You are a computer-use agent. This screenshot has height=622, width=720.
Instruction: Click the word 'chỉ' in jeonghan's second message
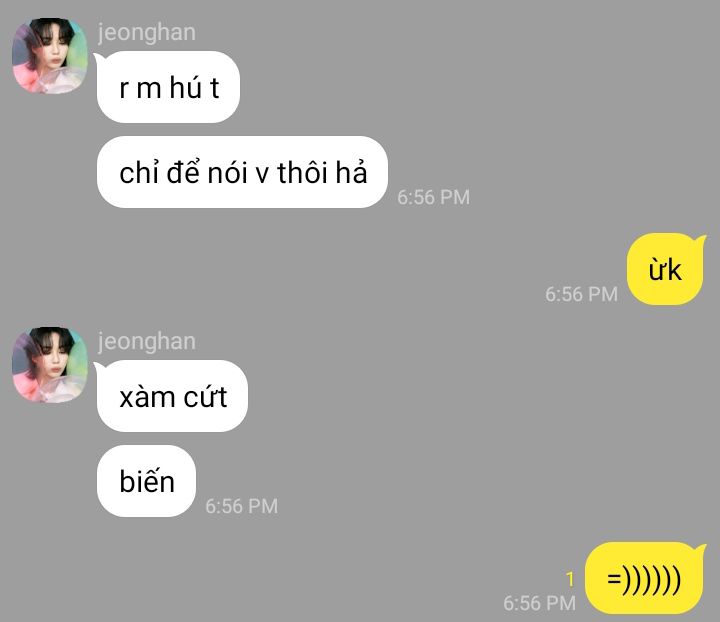click(138, 173)
